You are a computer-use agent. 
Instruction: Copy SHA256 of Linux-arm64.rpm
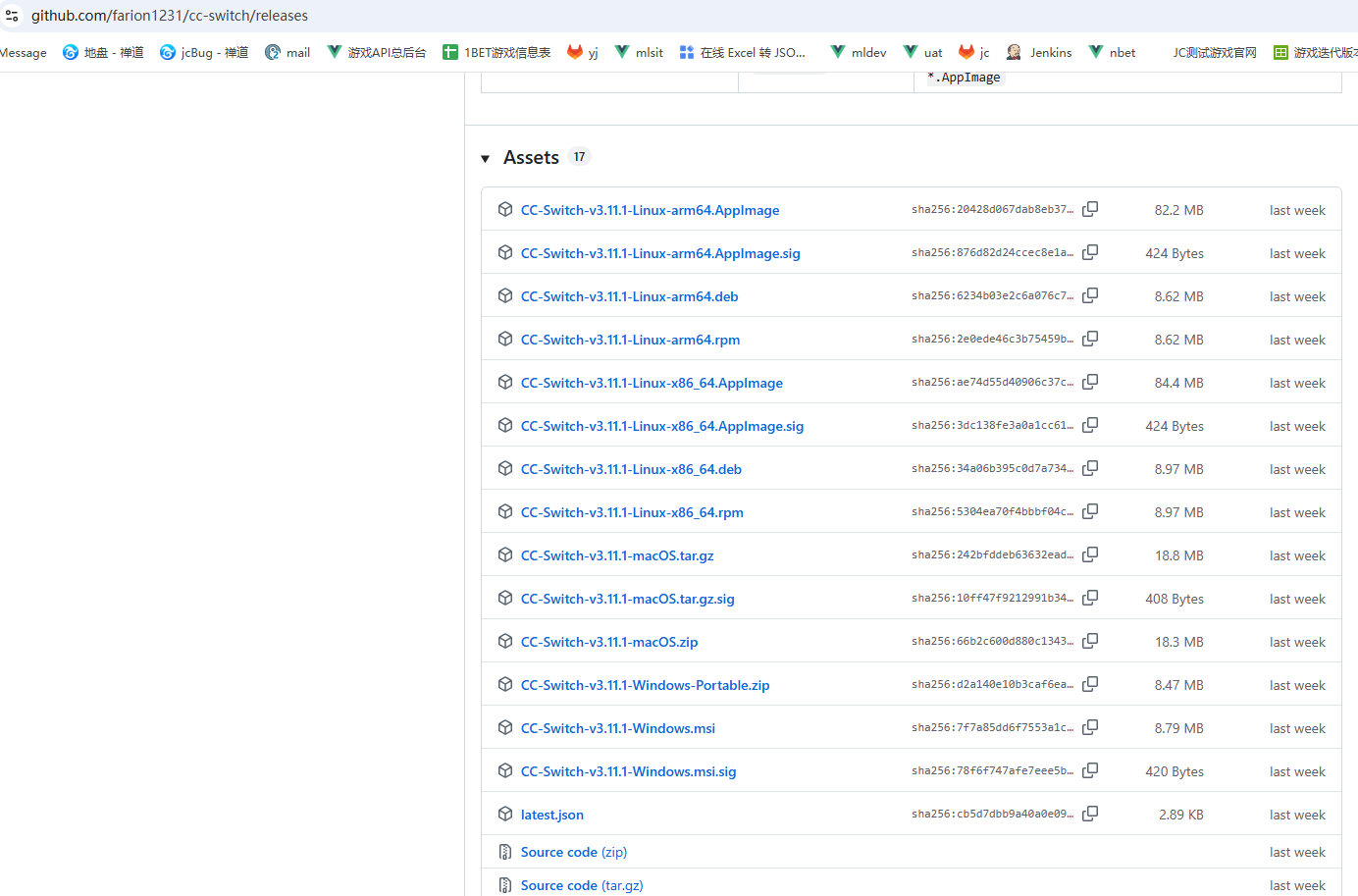tap(1090, 339)
